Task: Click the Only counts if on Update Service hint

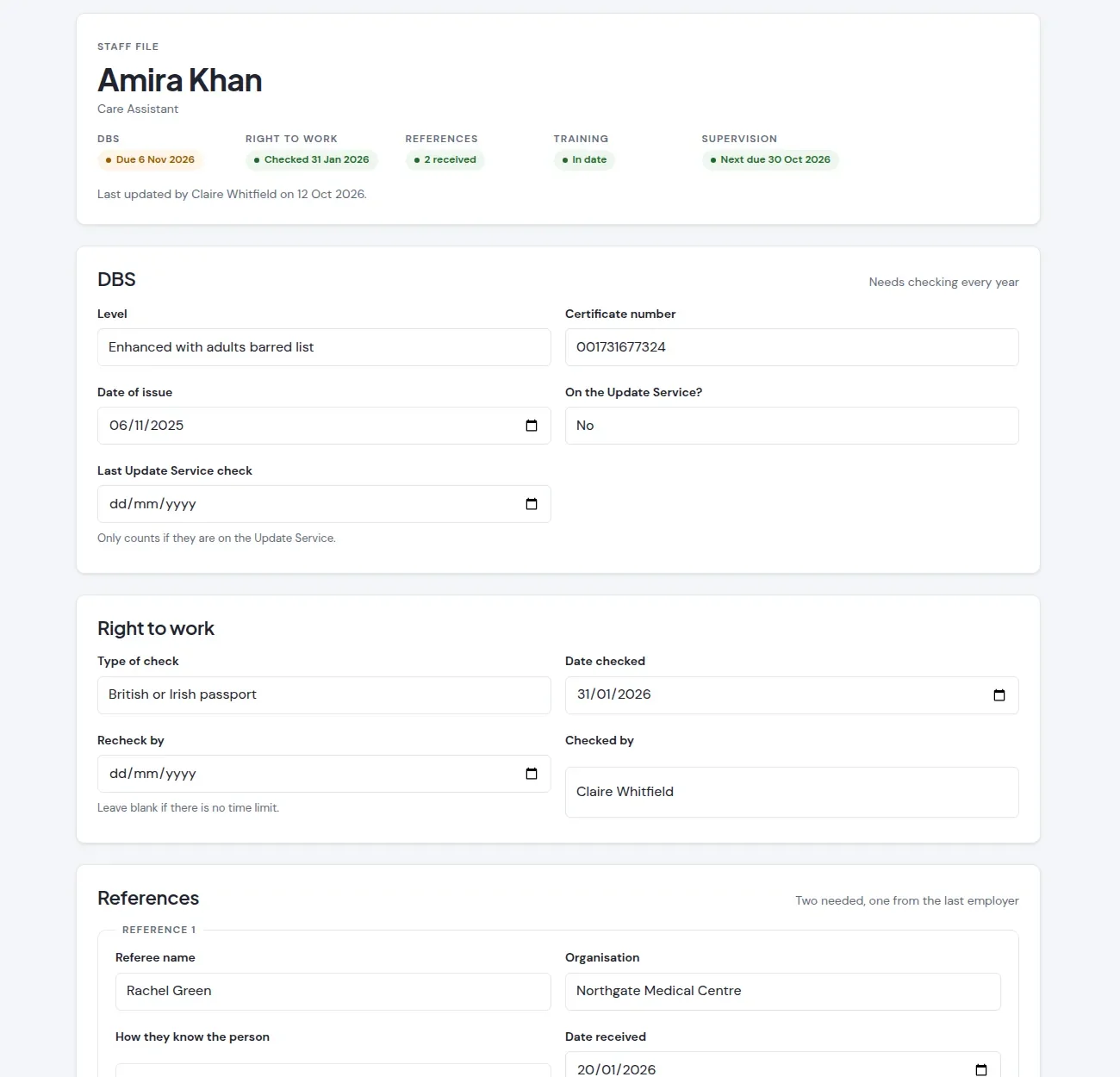Action: coord(216,538)
